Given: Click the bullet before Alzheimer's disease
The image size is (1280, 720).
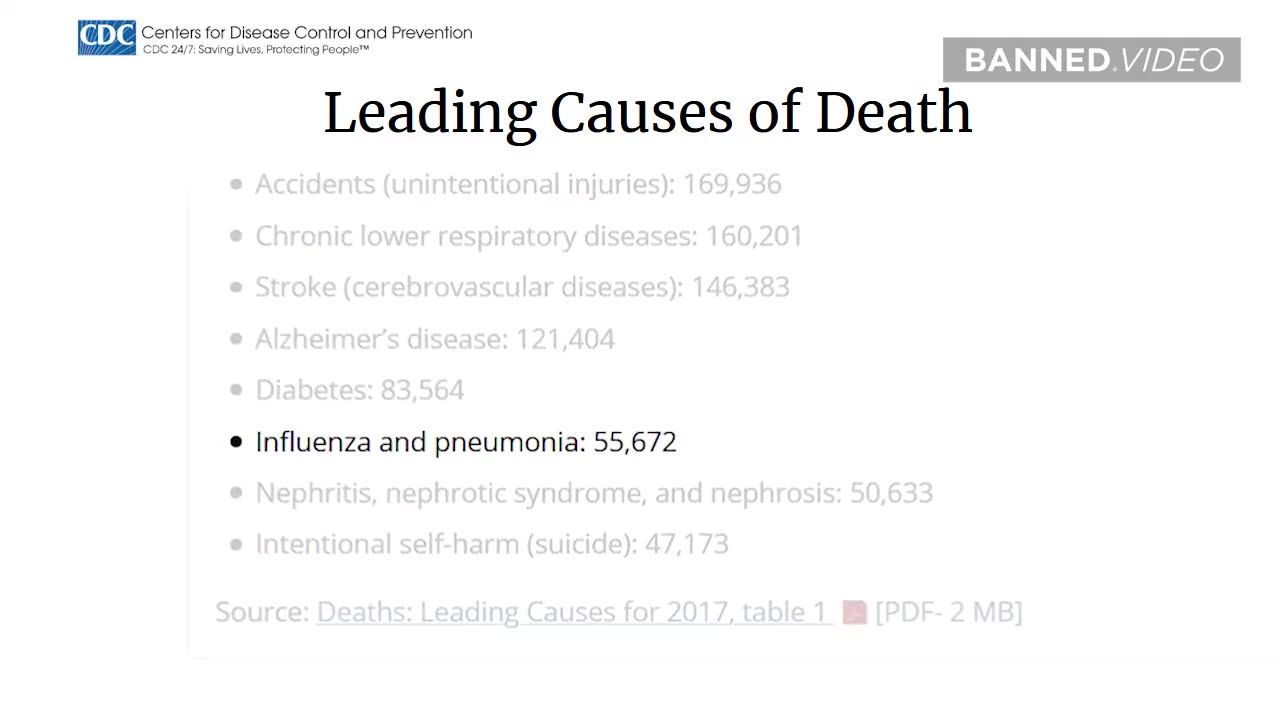Looking at the screenshot, I should click(x=236, y=339).
